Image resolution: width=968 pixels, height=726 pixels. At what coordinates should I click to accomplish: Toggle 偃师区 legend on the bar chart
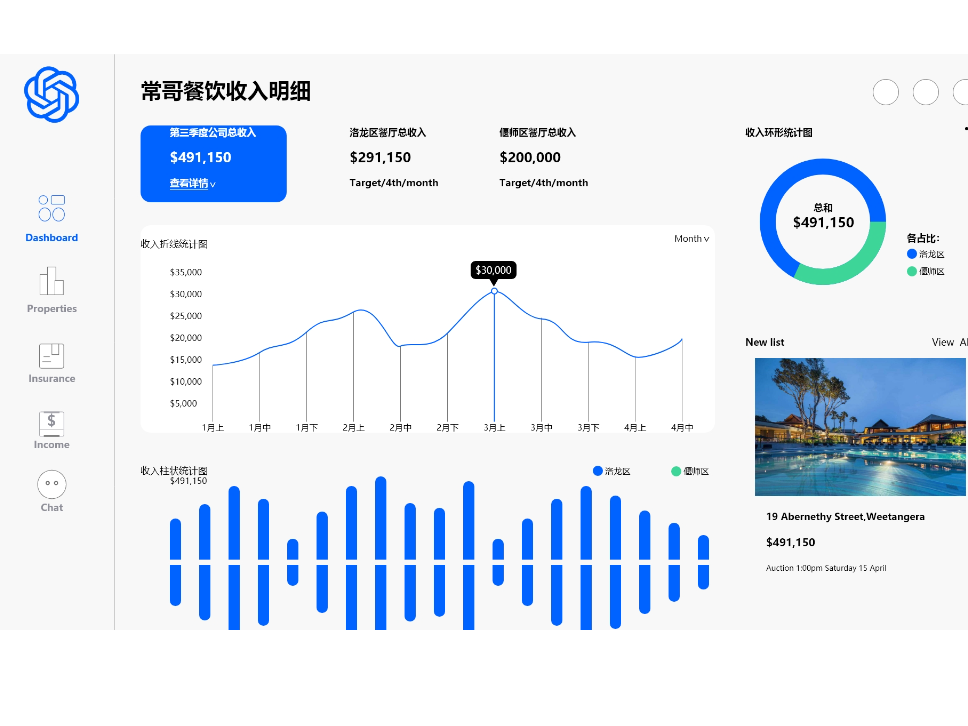click(690, 470)
